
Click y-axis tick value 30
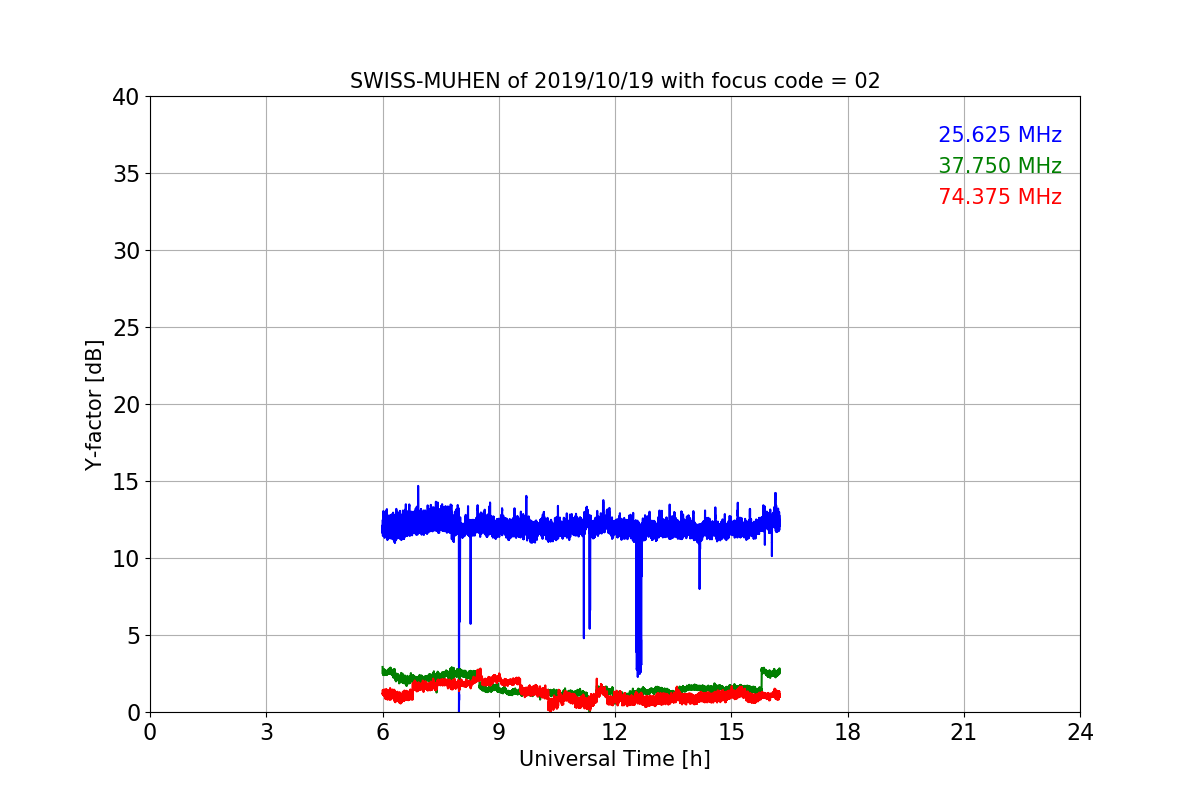pos(126,251)
